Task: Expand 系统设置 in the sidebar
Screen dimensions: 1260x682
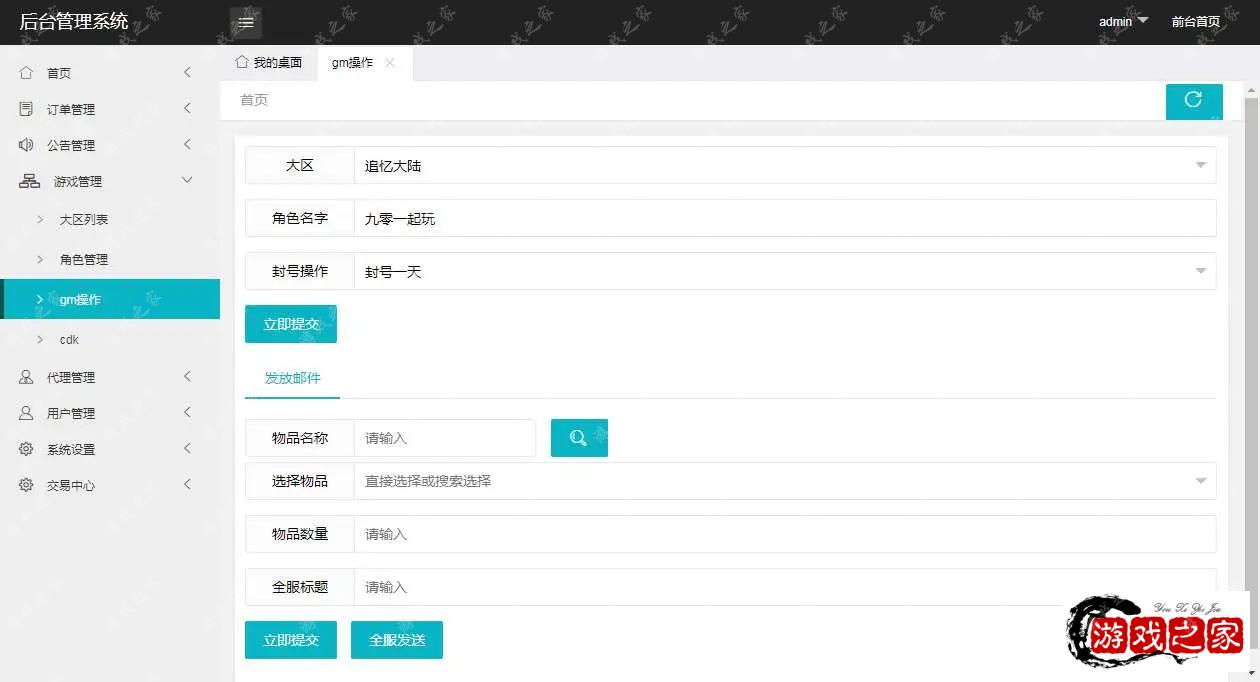Action: 71,449
